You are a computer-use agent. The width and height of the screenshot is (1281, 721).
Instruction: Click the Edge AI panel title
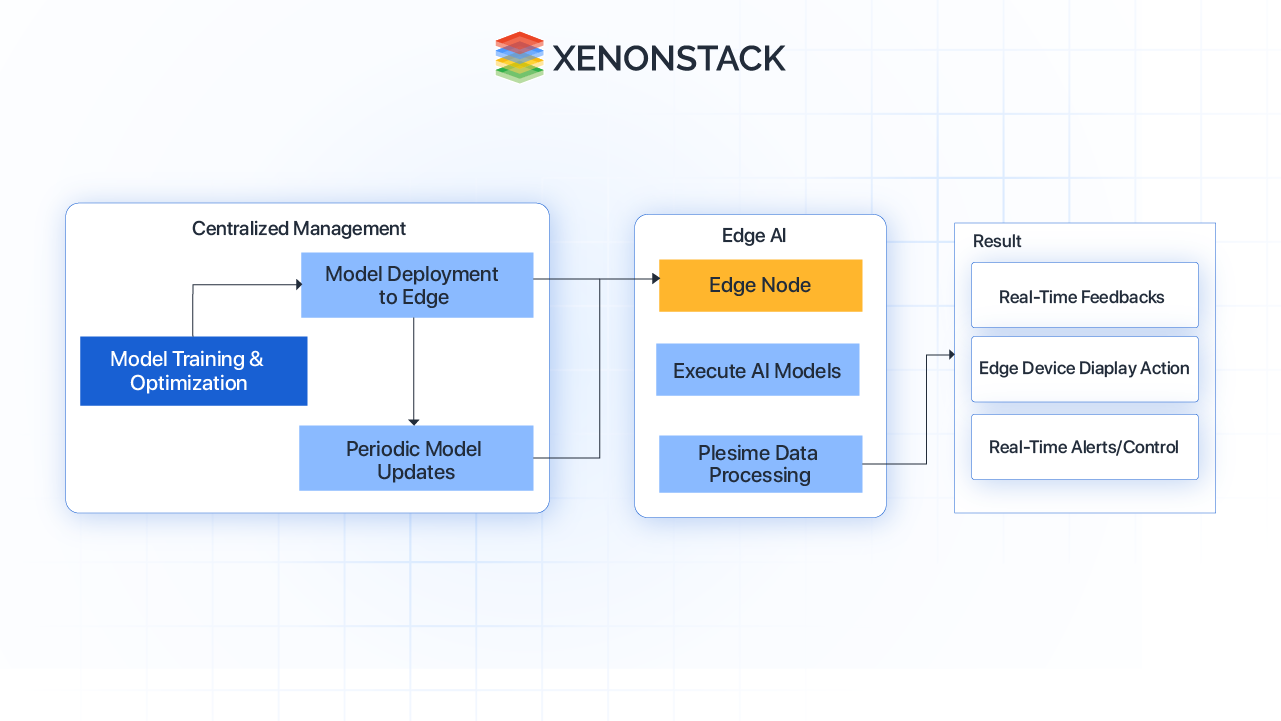754,236
